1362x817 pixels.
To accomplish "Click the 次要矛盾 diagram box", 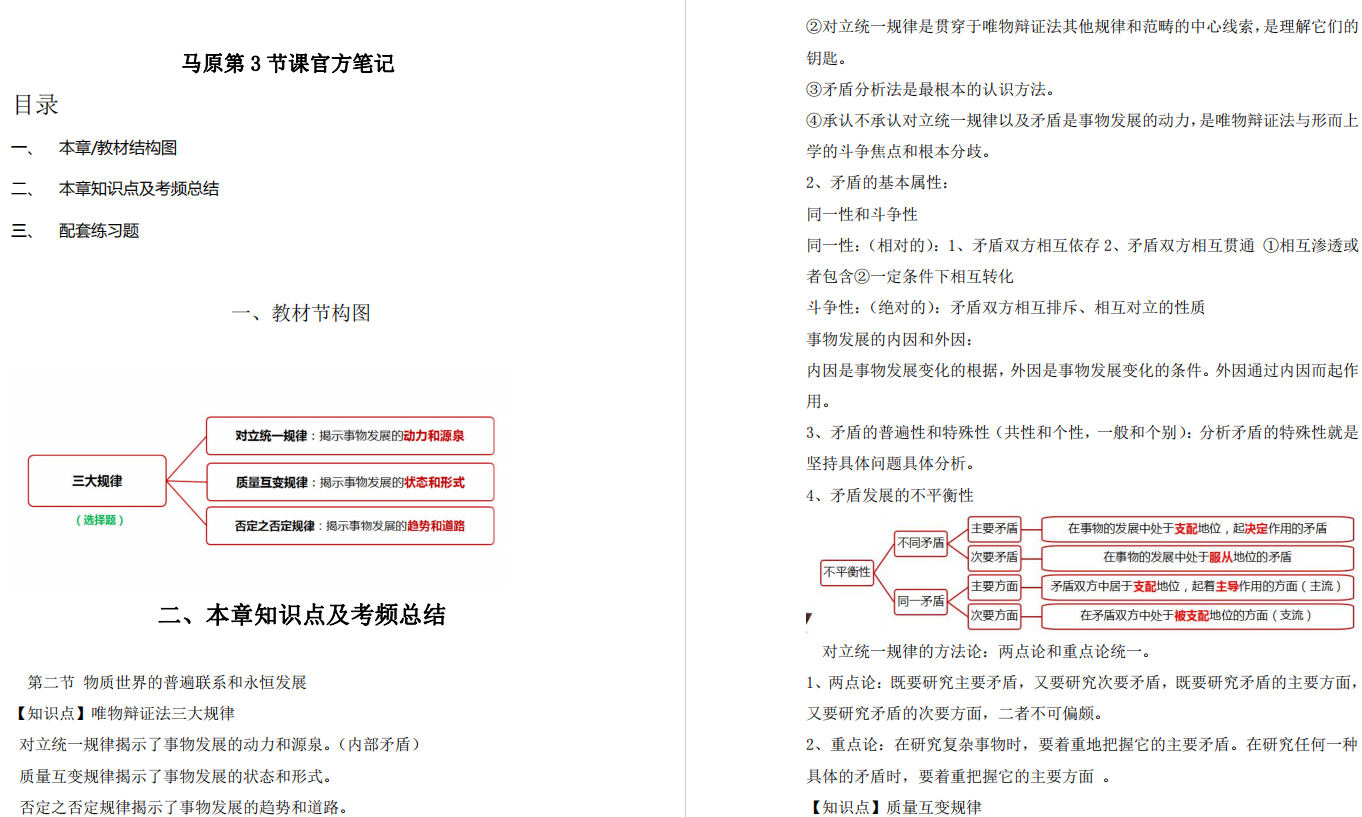I will (x=994, y=557).
